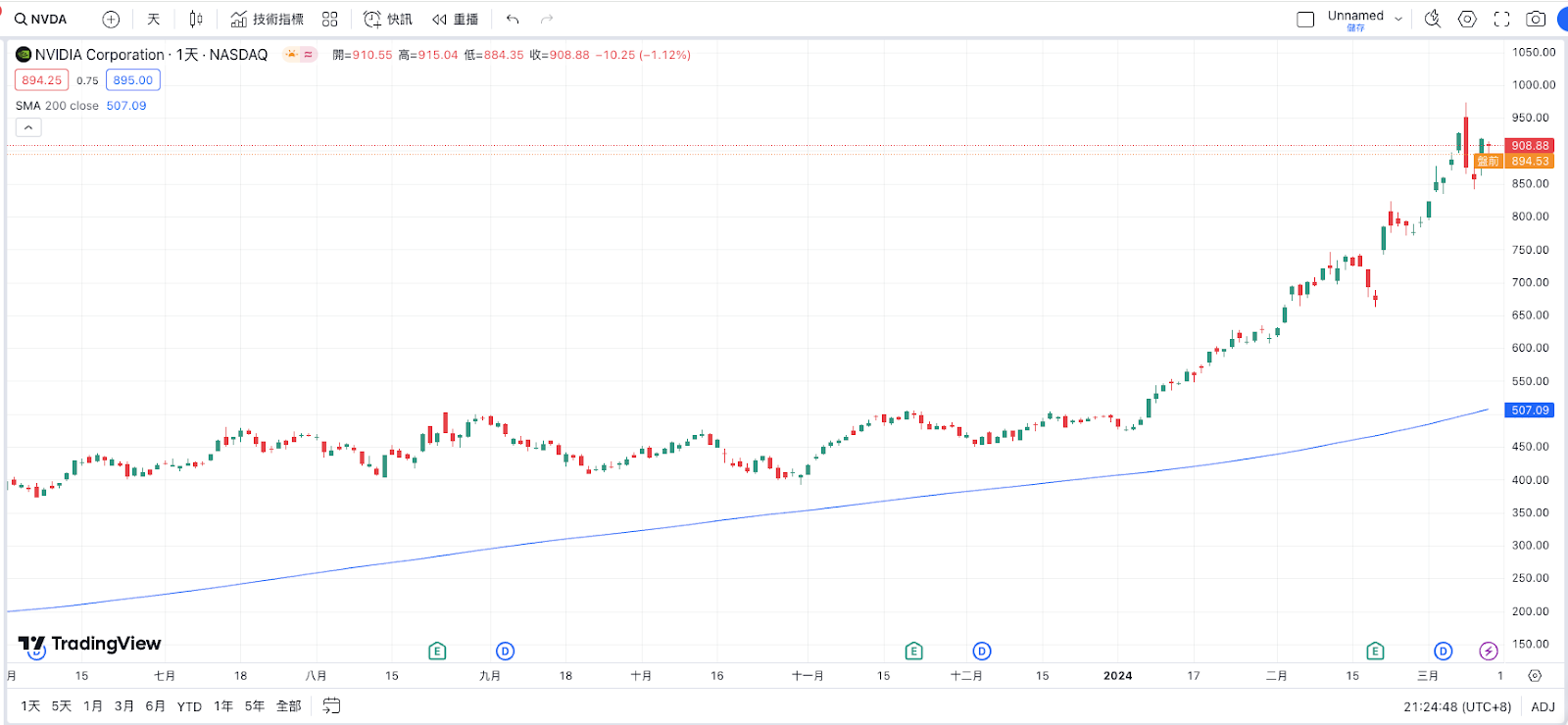Screen dimensions: 1568x725
Task: Add a symbol to compare with plus icon
Action: point(112,20)
